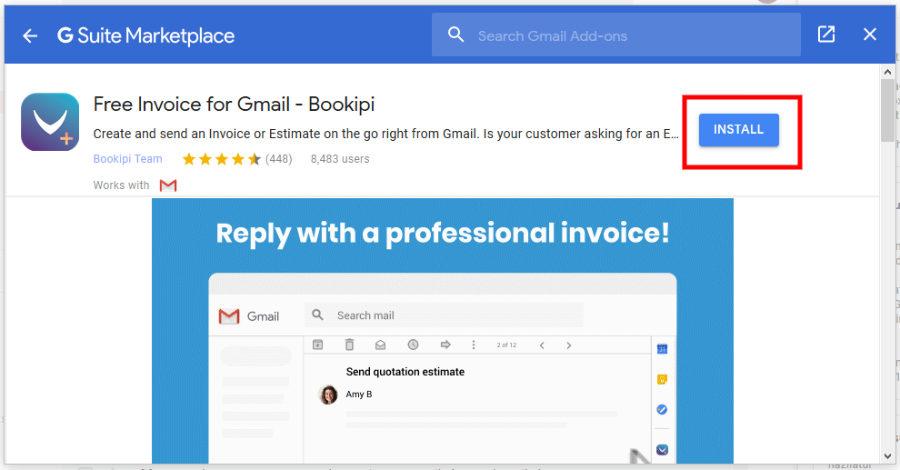Click the search magnifier icon
The image size is (900, 470).
tap(456, 35)
